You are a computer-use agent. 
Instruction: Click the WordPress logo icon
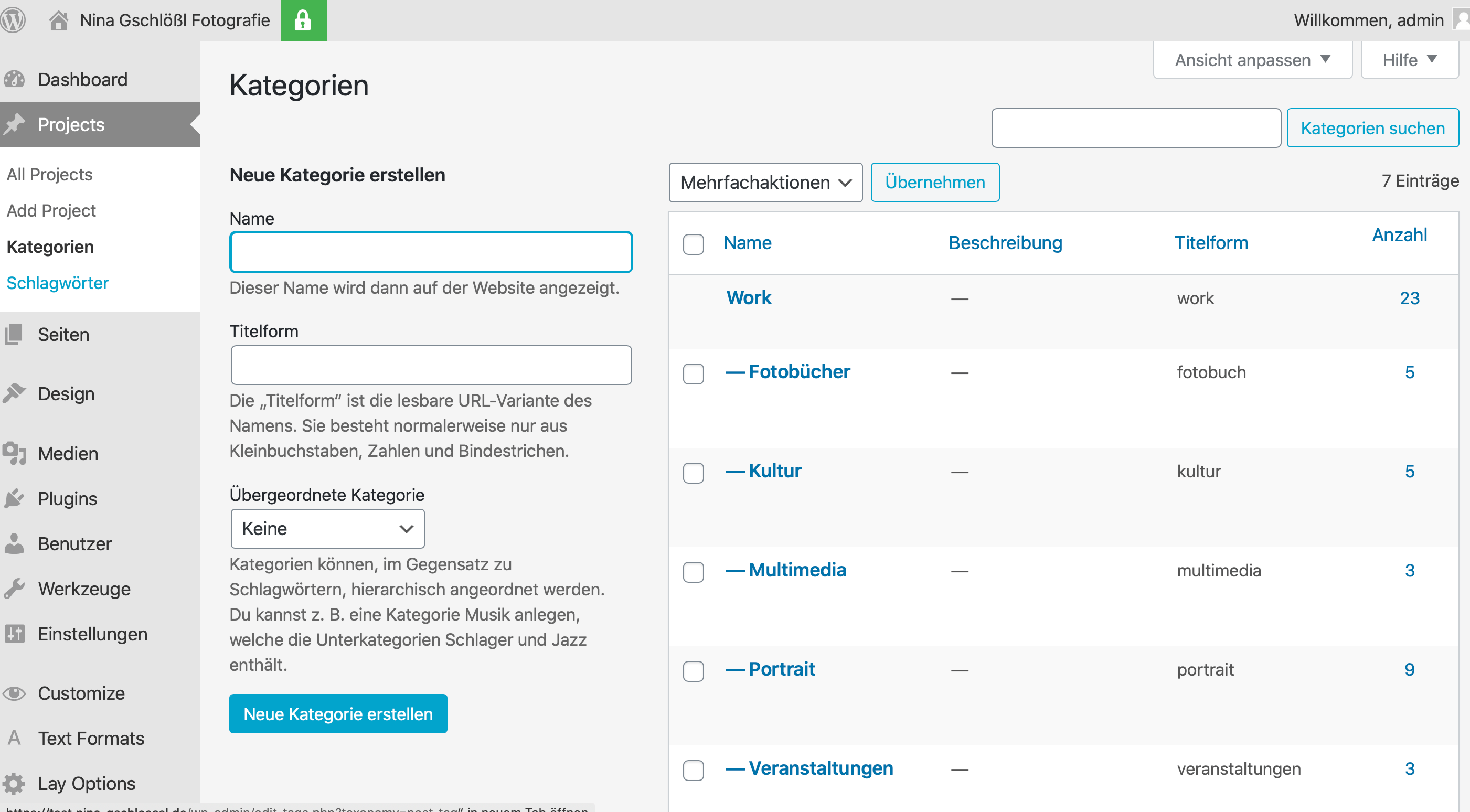tap(13, 20)
